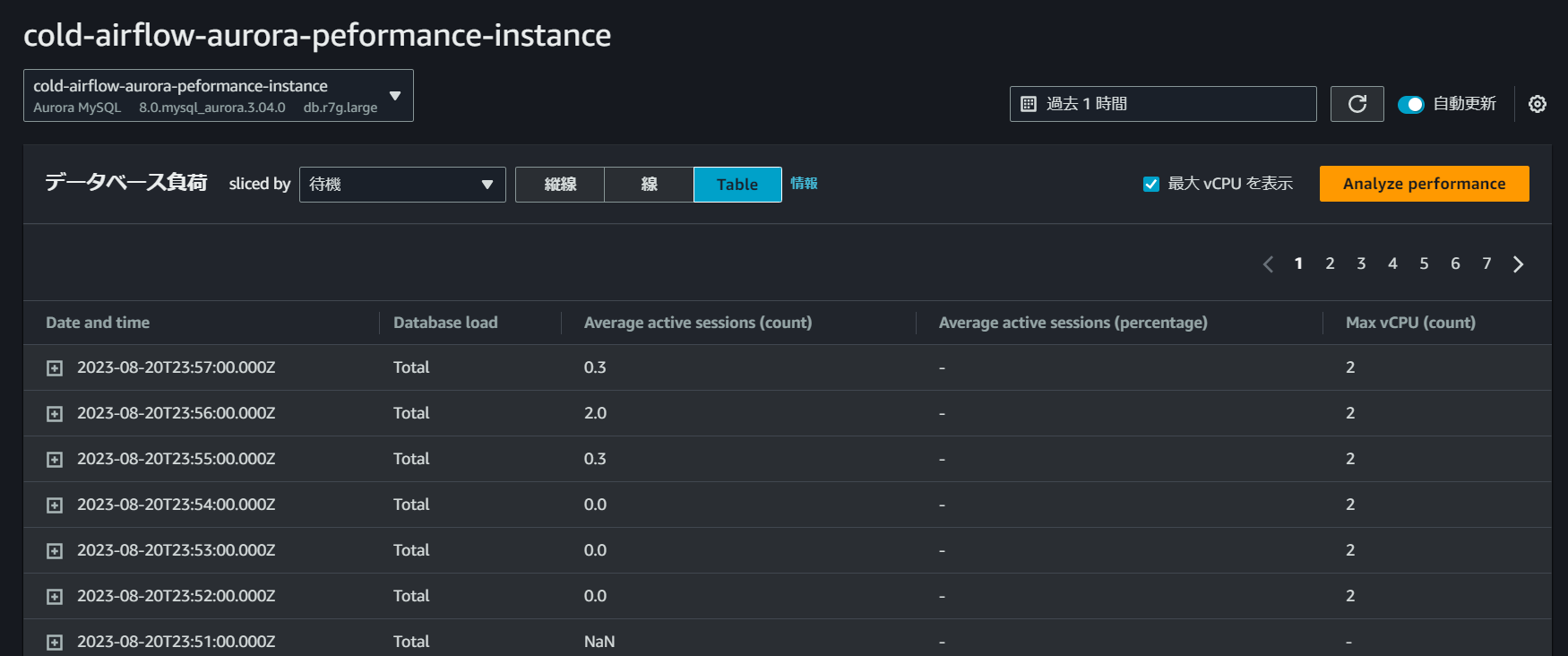The image size is (1568, 656).
Task: Expand the 23:57:00 row
Action: (x=55, y=368)
